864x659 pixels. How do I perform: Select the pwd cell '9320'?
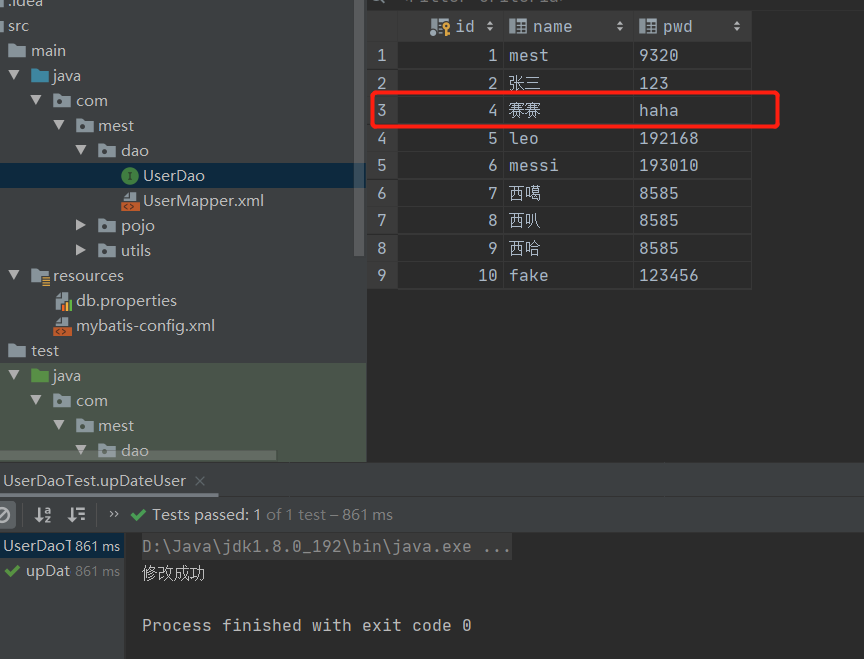pos(692,55)
